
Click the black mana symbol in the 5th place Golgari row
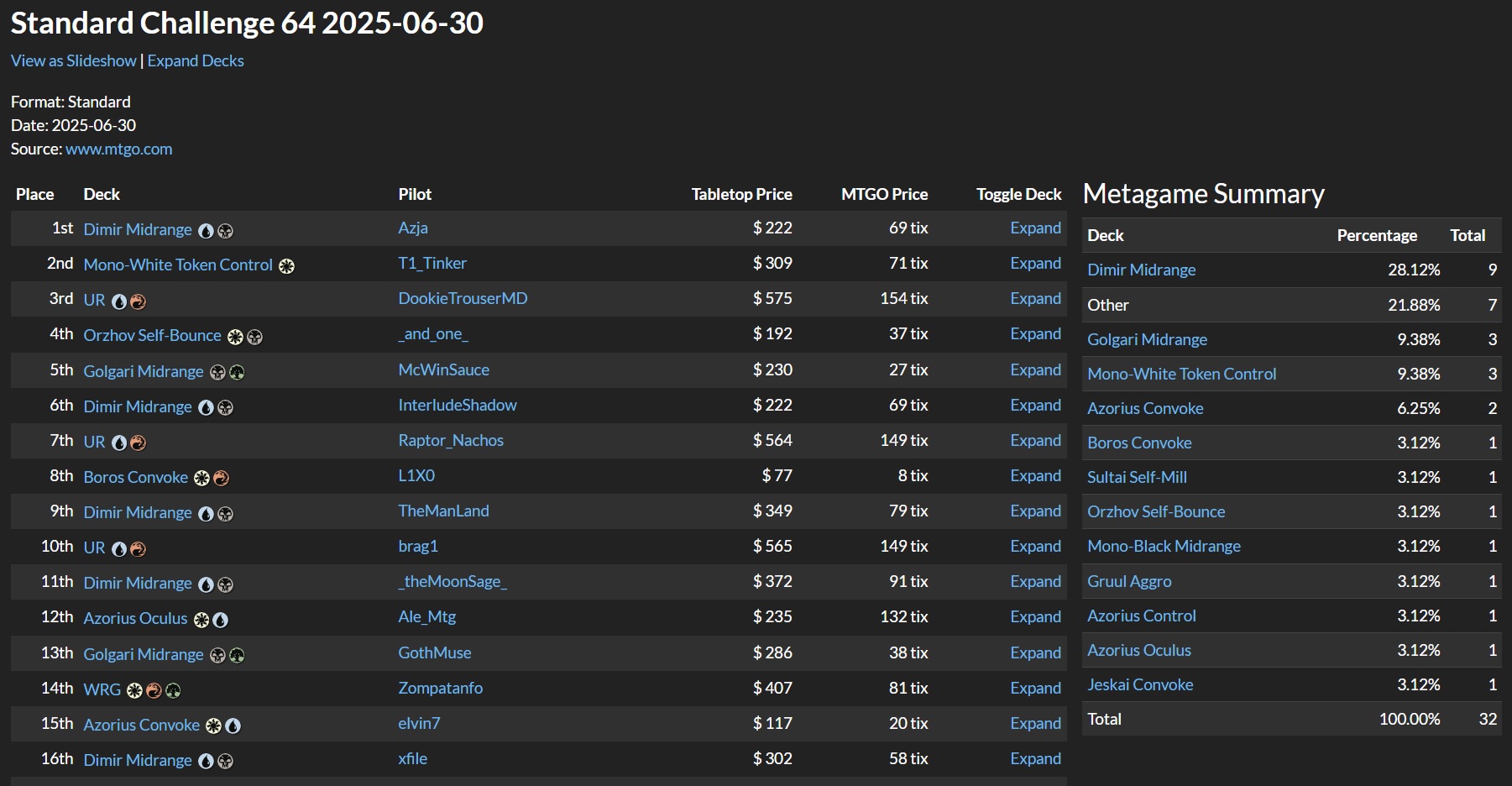click(217, 372)
